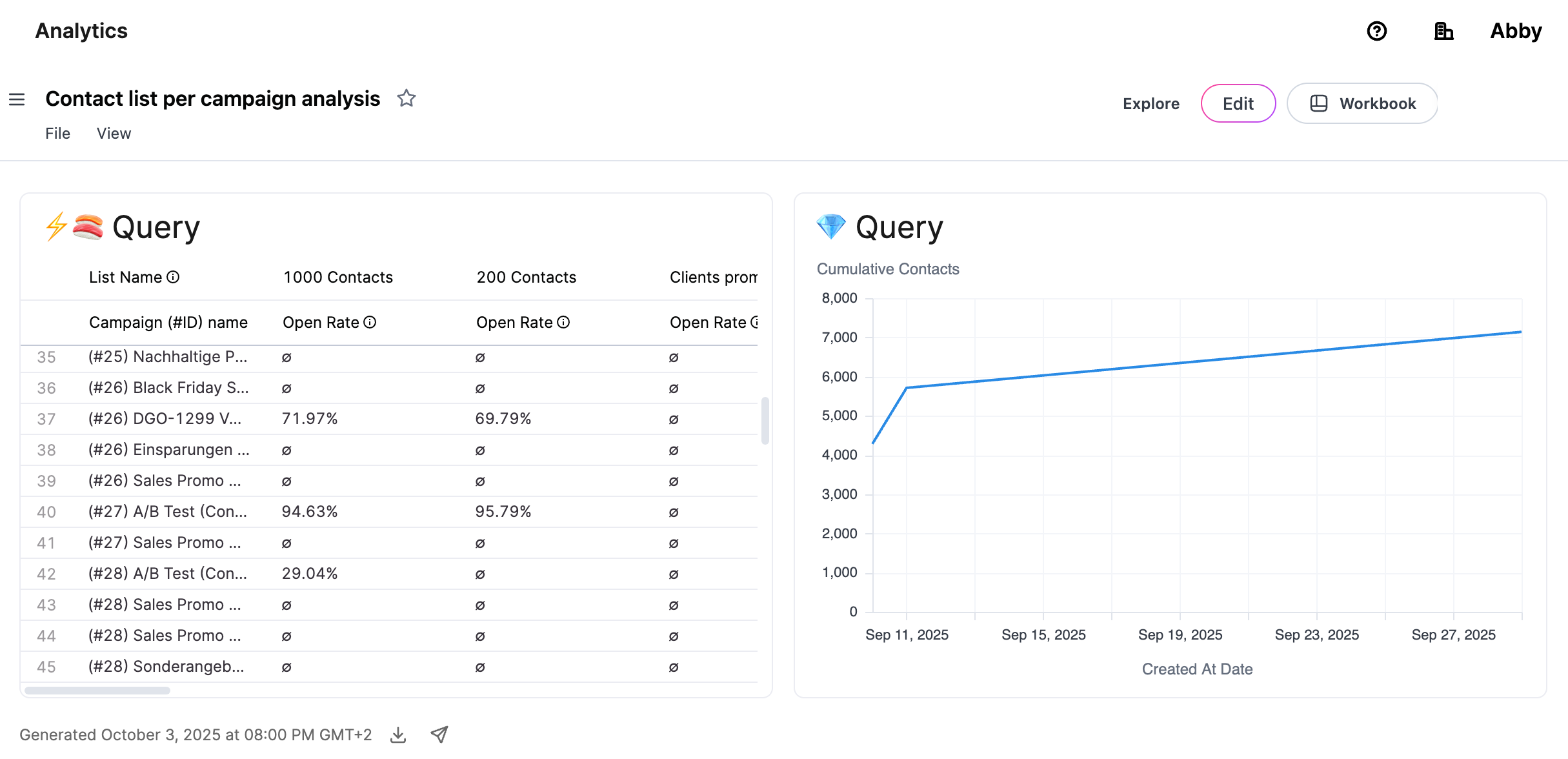Open the Abby account menu

point(1515,31)
